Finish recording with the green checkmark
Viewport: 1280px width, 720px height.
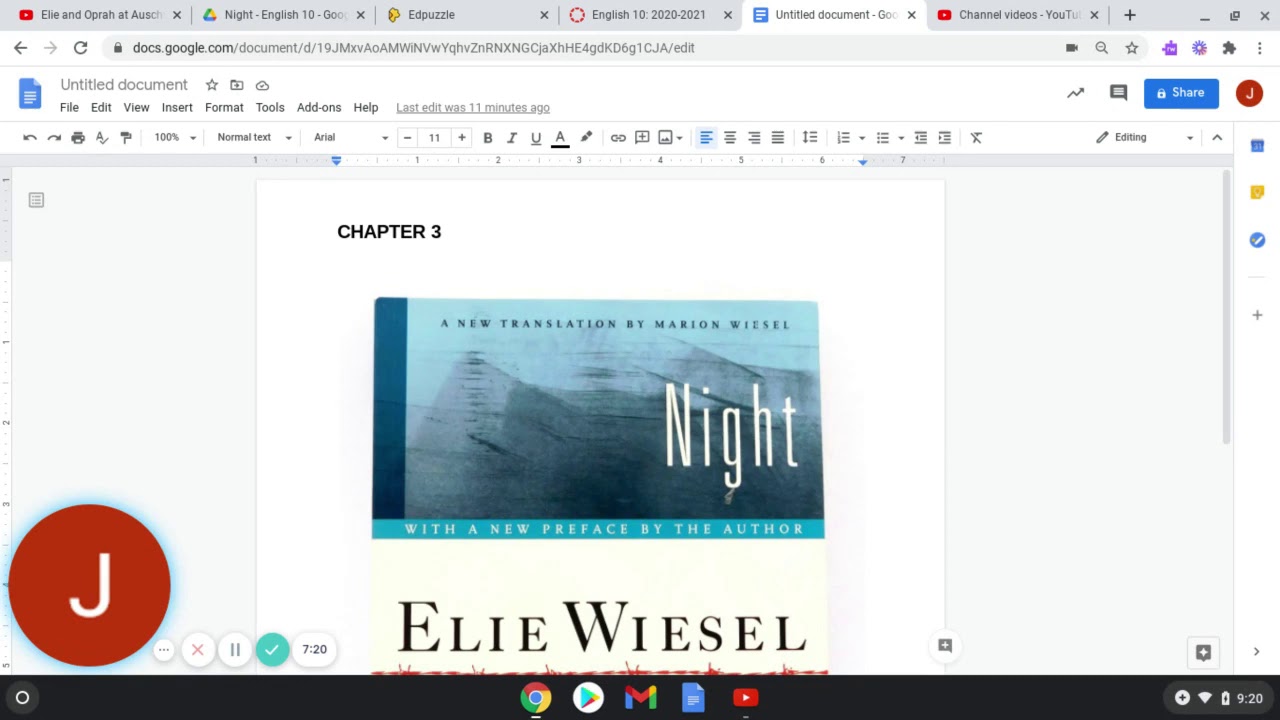click(272, 650)
